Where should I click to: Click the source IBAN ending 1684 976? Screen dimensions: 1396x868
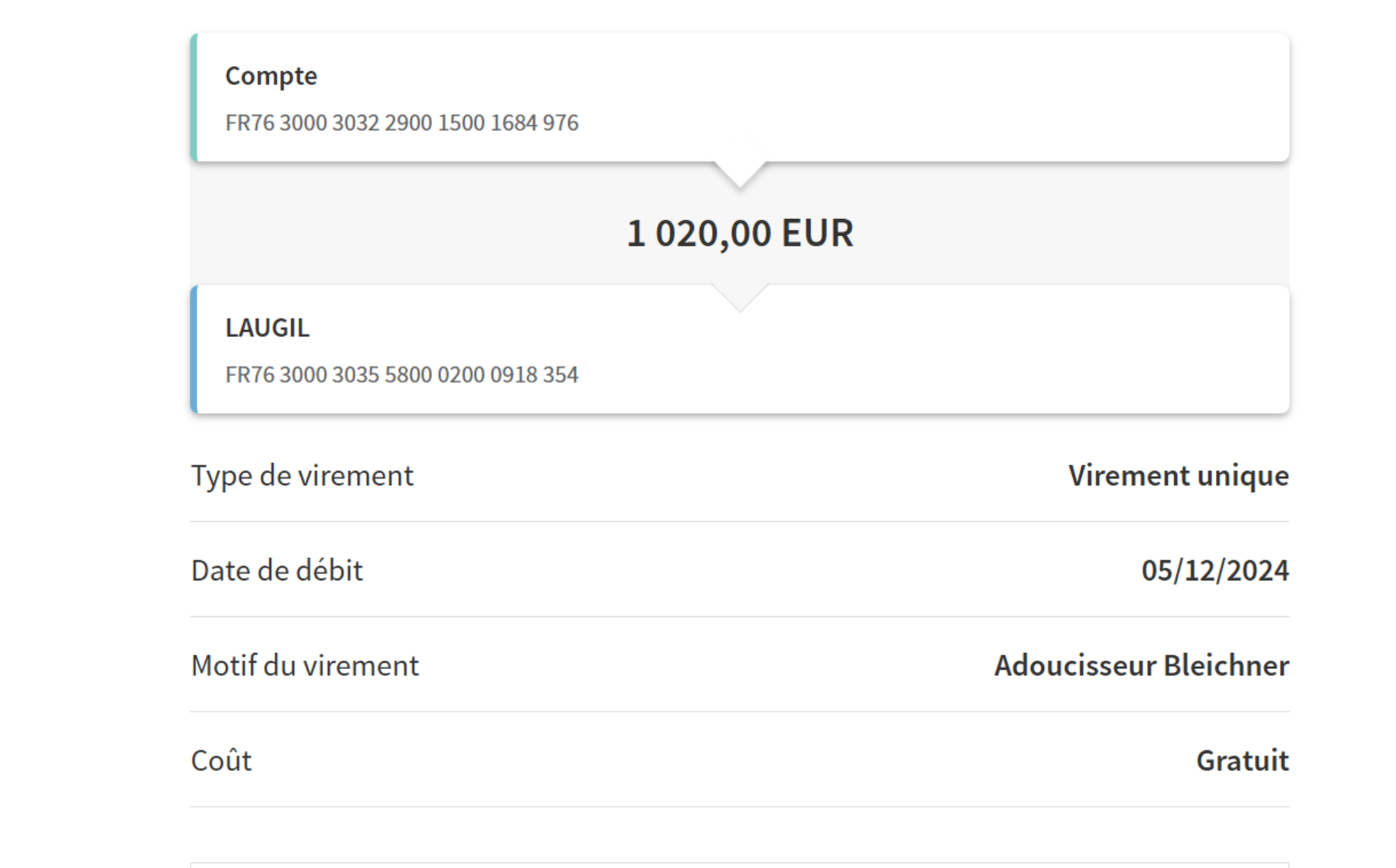401,123
